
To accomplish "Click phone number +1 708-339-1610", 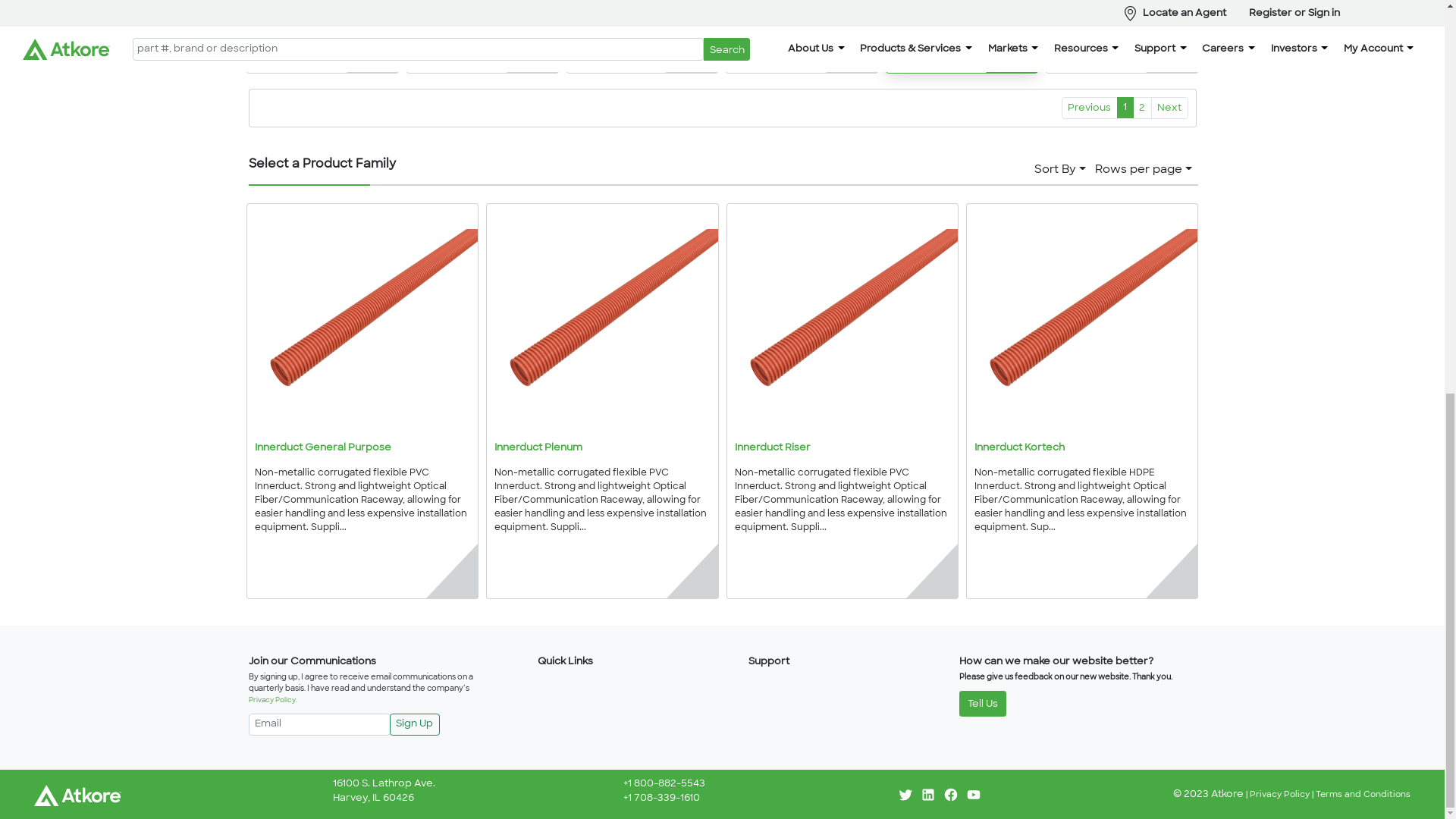I will (x=661, y=799).
